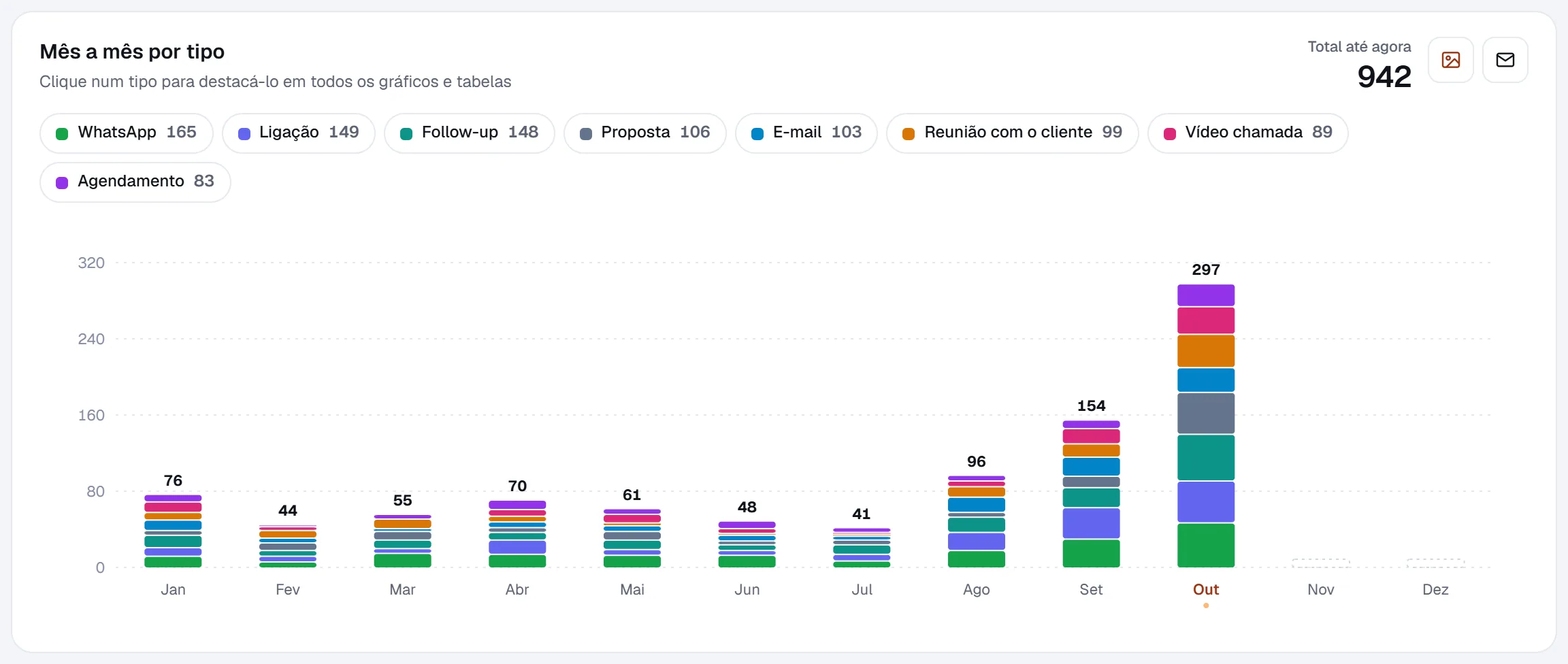Click the gray Proposta segment in Out bar
This screenshot has width=1568, height=664.
1206,414
